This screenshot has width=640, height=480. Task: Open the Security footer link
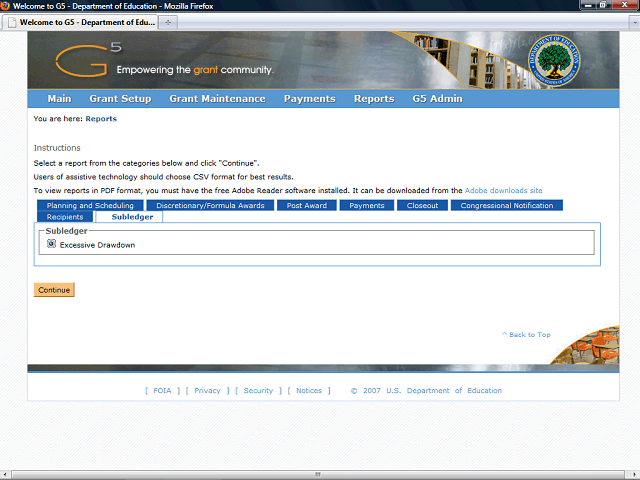point(258,391)
